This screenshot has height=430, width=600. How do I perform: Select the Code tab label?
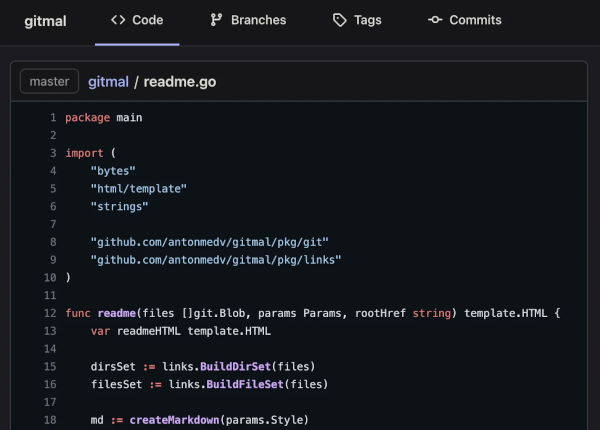148,20
